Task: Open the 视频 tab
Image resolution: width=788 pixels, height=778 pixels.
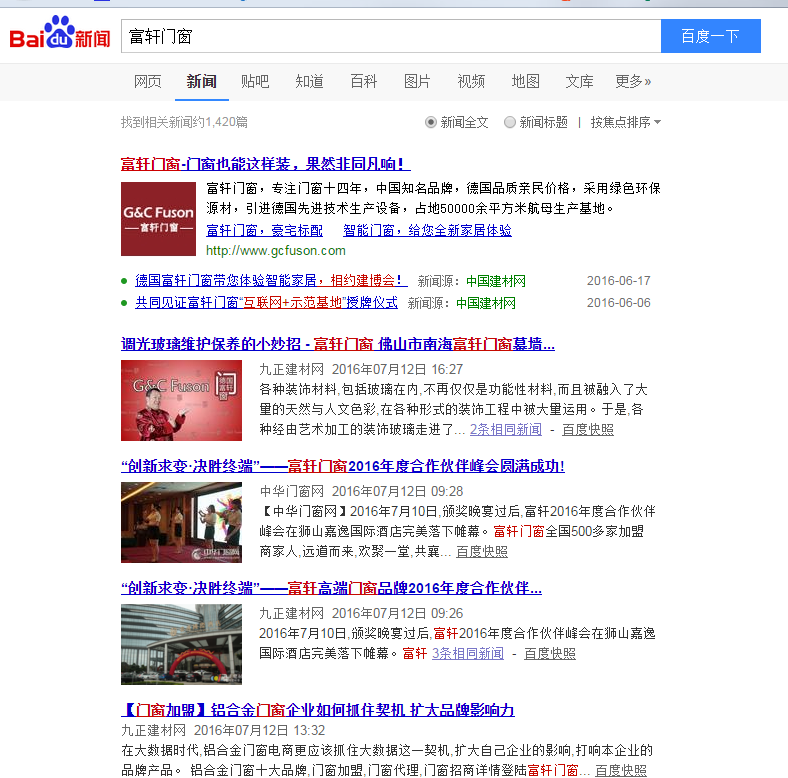Action: click(x=471, y=81)
